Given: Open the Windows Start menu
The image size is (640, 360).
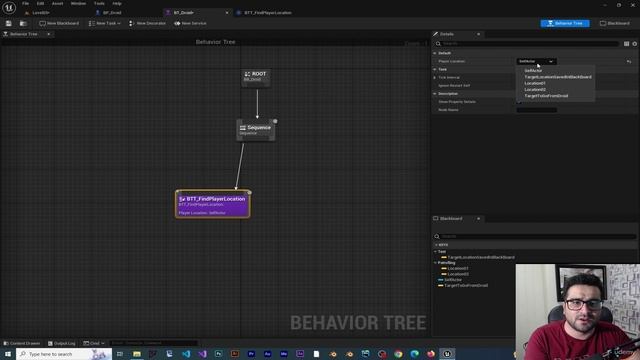Looking at the screenshot, I should coord(8,354).
